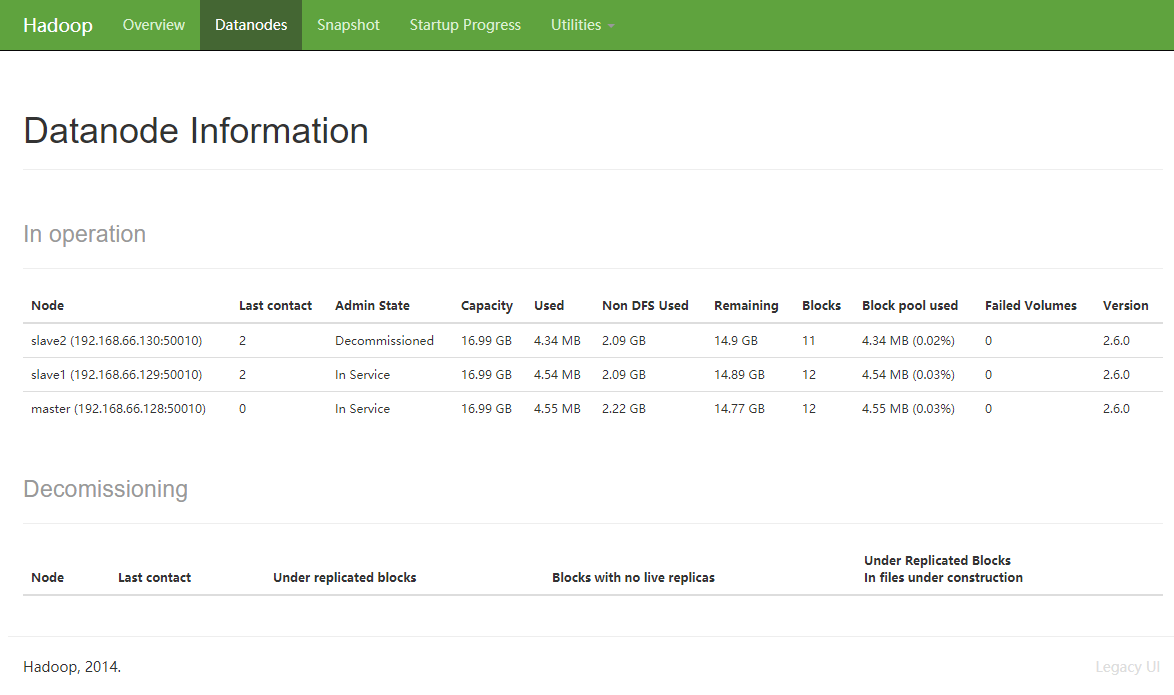Click the Capacity column header
Viewport: 1174px width, 695px height.
487,306
